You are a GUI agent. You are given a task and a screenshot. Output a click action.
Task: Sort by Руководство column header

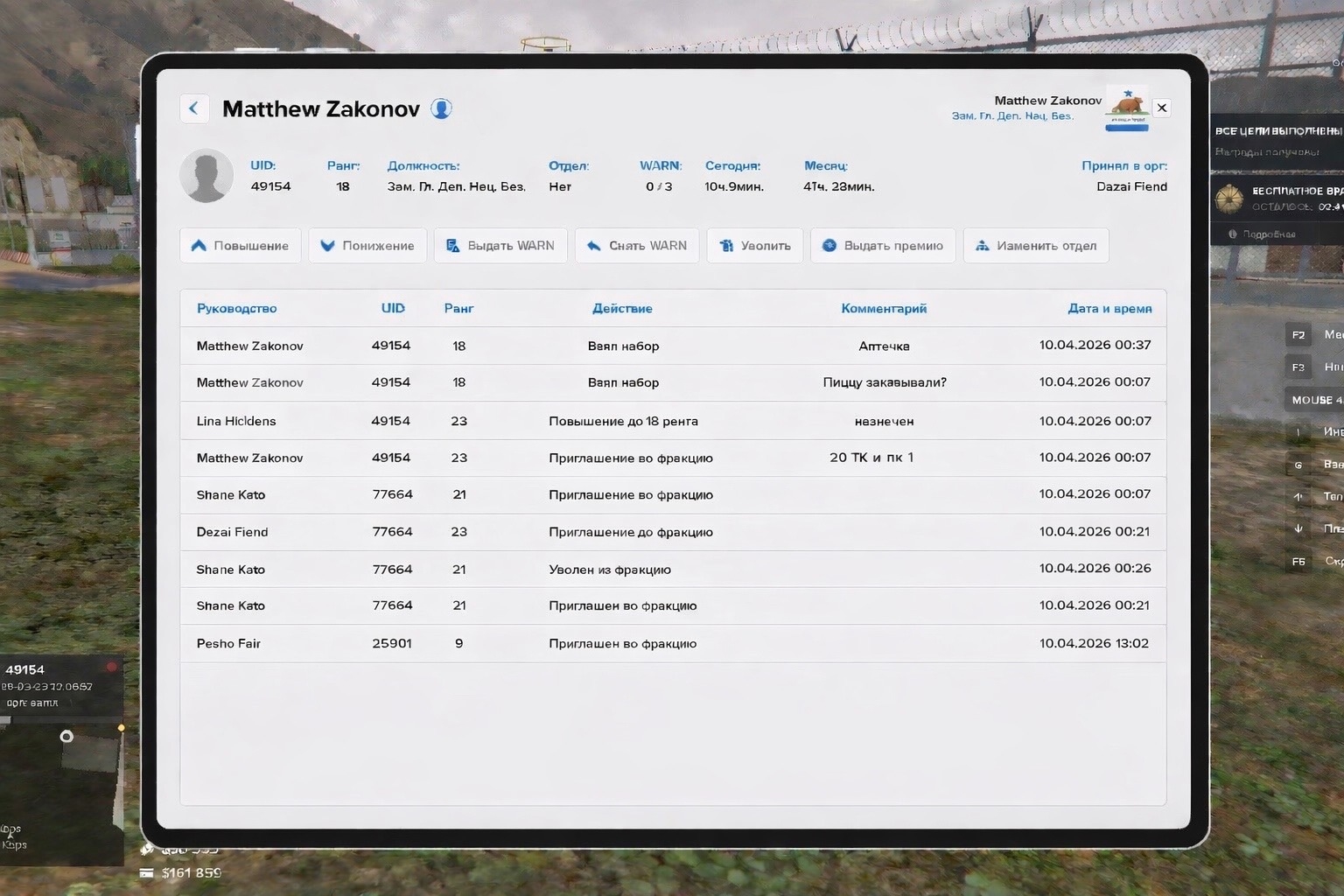click(x=236, y=308)
